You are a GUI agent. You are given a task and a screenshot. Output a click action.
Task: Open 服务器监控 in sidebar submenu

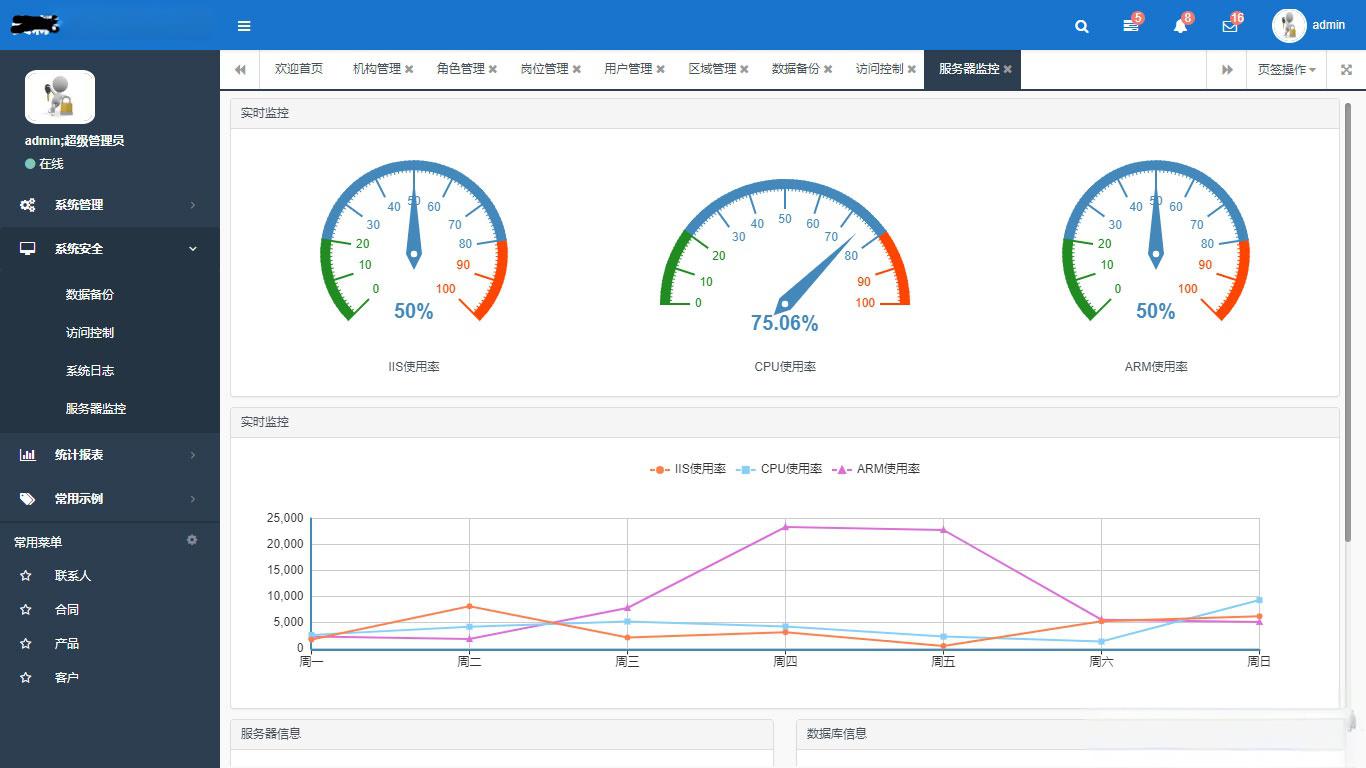tap(96, 409)
